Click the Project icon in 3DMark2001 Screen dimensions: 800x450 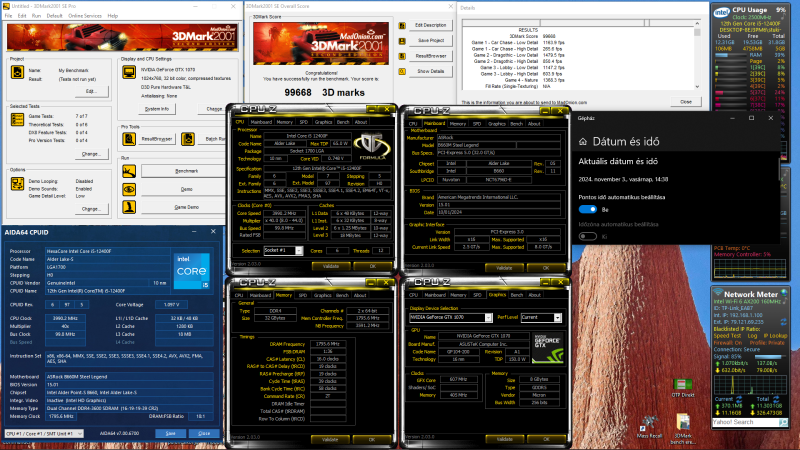pos(17,72)
